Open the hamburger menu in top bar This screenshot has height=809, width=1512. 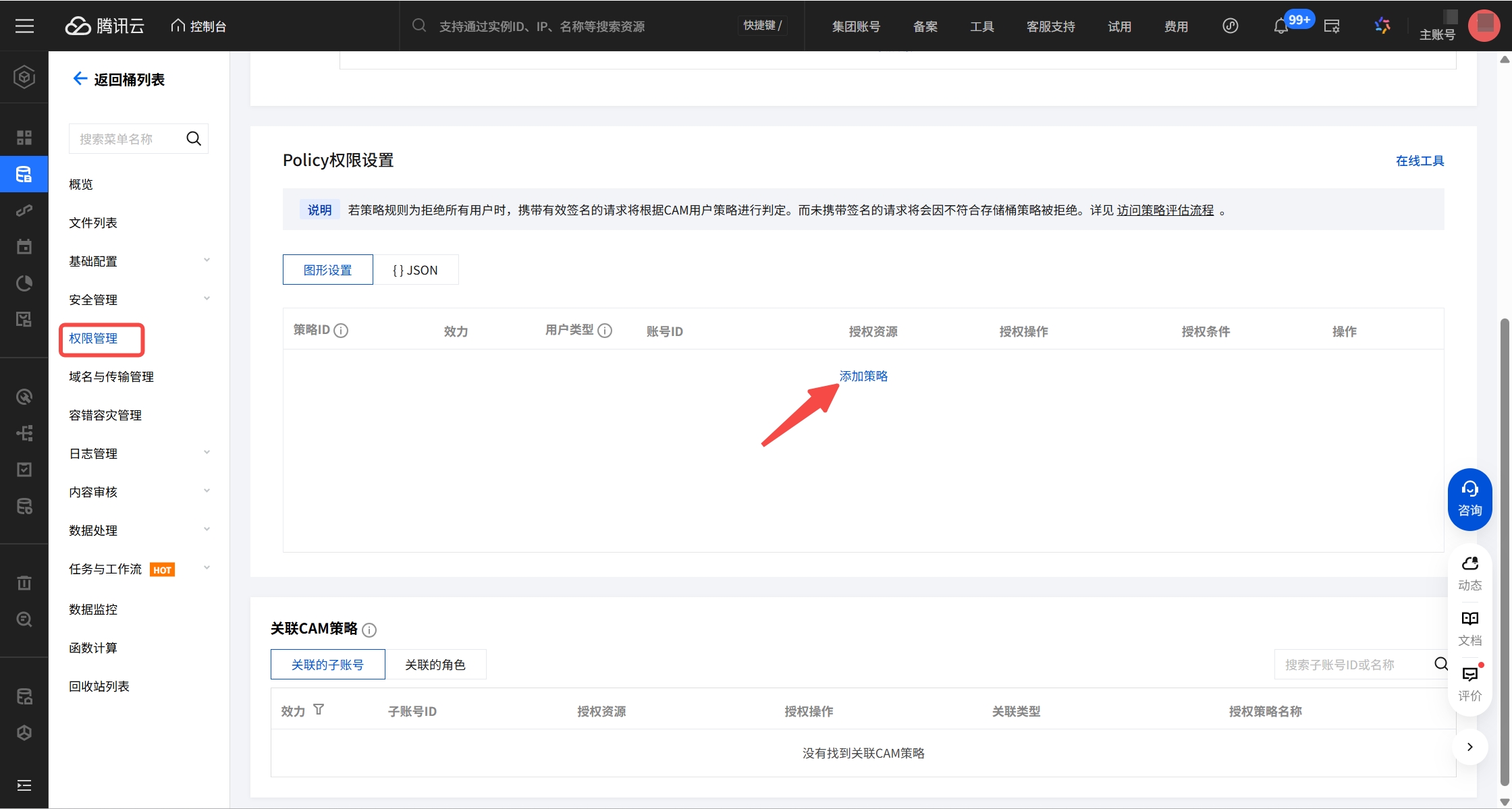point(24,26)
